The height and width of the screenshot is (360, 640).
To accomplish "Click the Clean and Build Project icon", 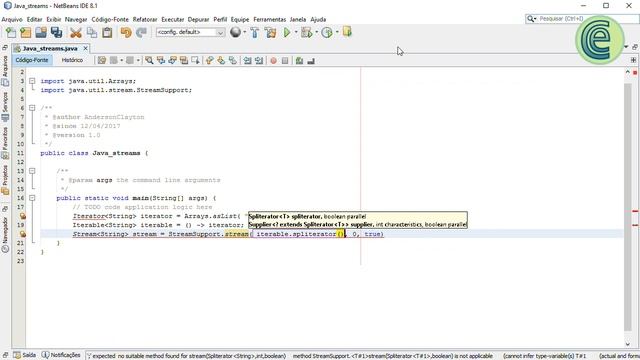I will (x=270, y=32).
